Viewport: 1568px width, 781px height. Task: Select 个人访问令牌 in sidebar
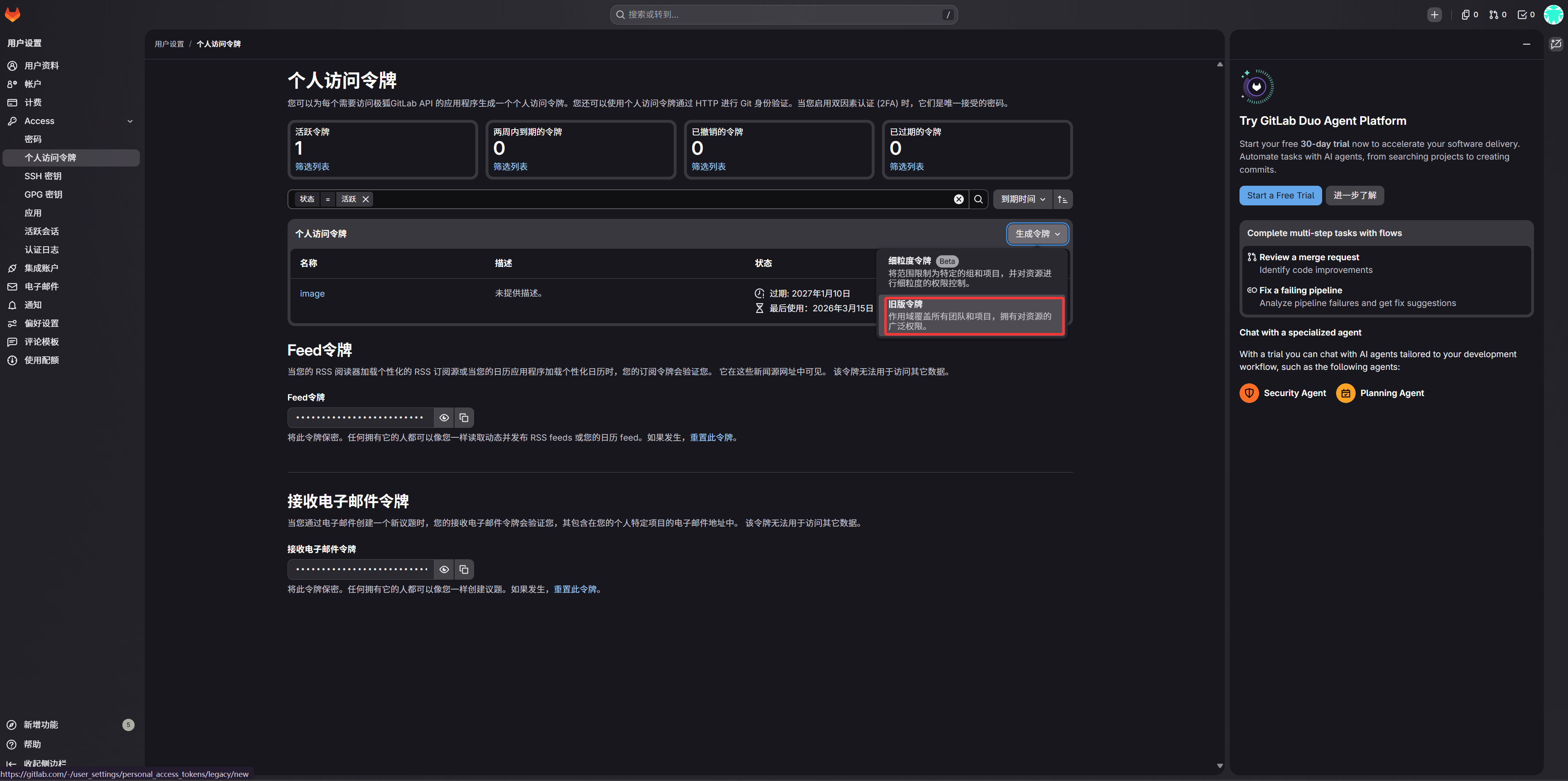coord(71,158)
